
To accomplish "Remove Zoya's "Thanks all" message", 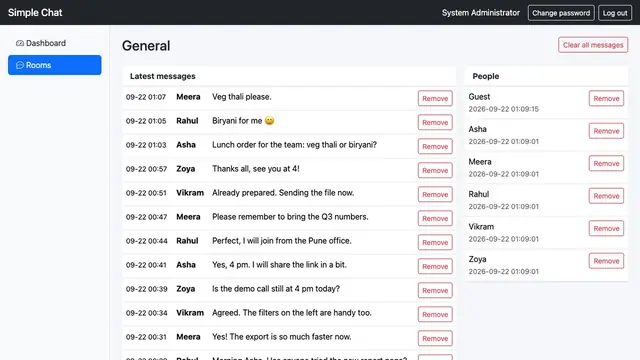I will [x=435, y=171].
